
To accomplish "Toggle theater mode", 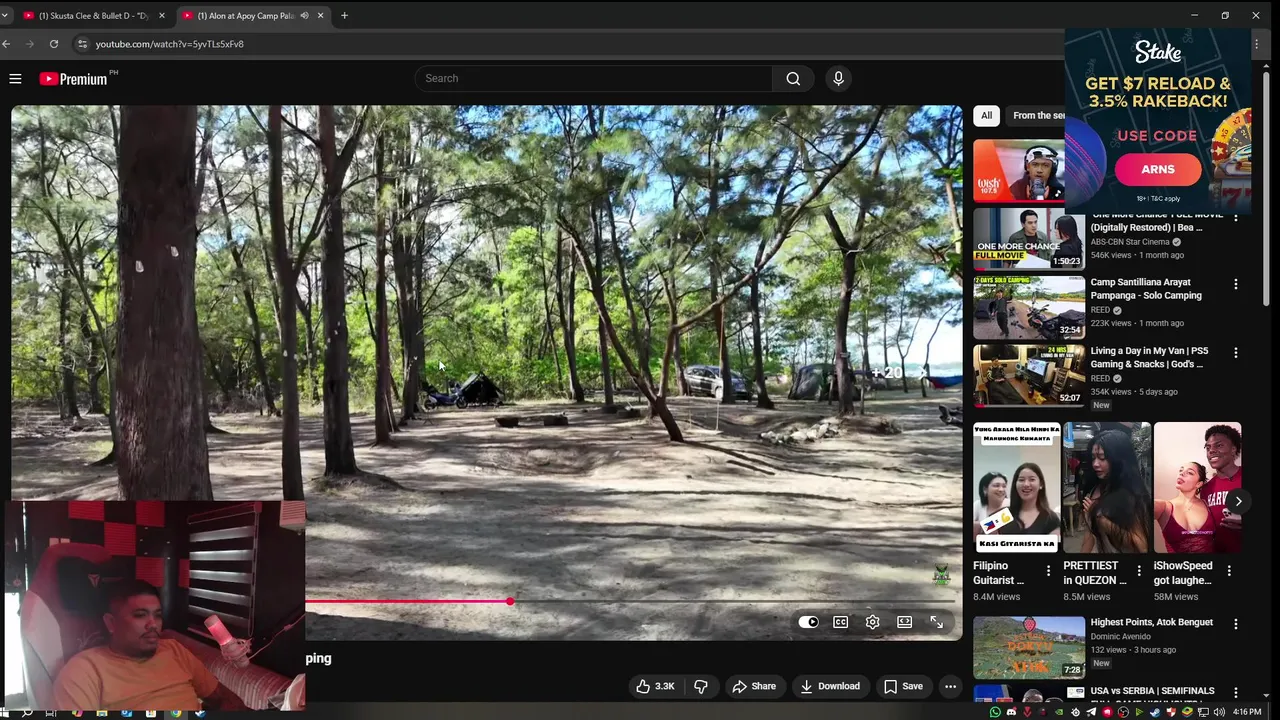I will 904,622.
